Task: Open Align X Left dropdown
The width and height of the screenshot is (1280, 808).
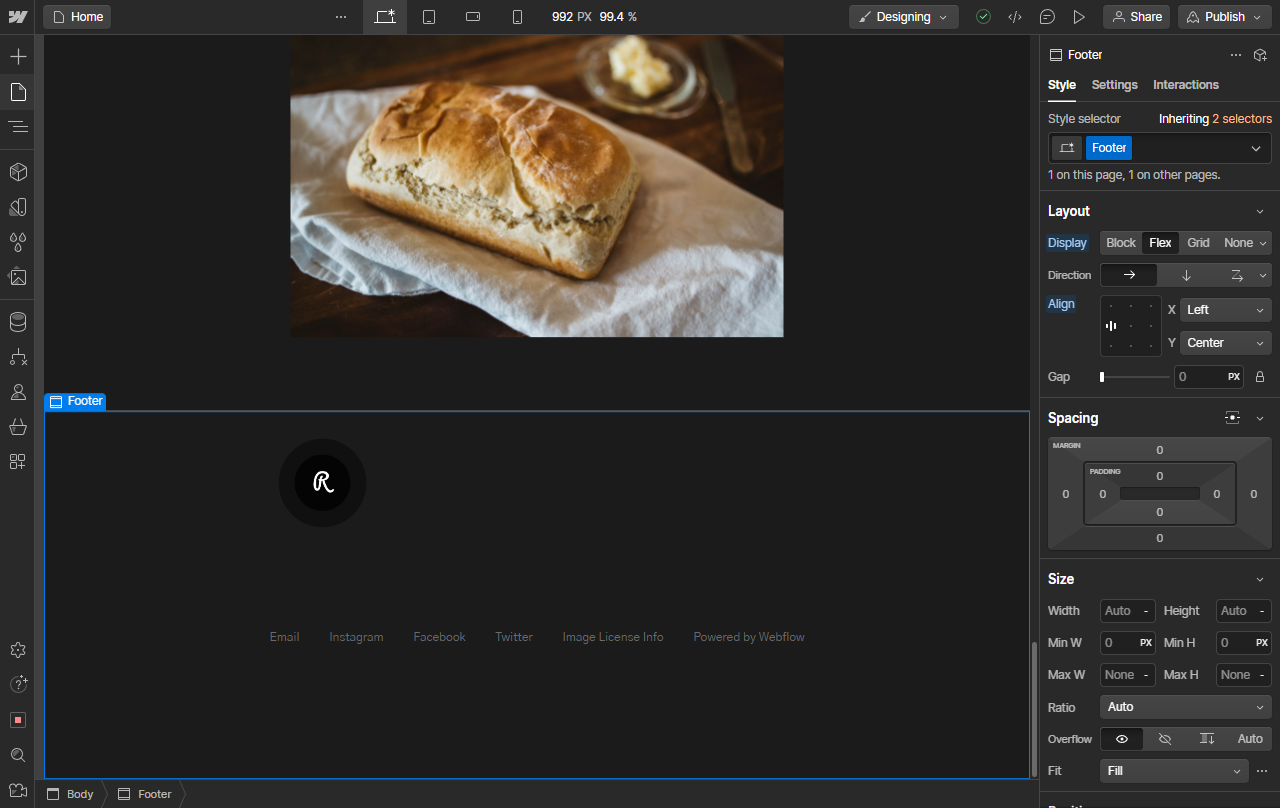Action: tap(1225, 310)
